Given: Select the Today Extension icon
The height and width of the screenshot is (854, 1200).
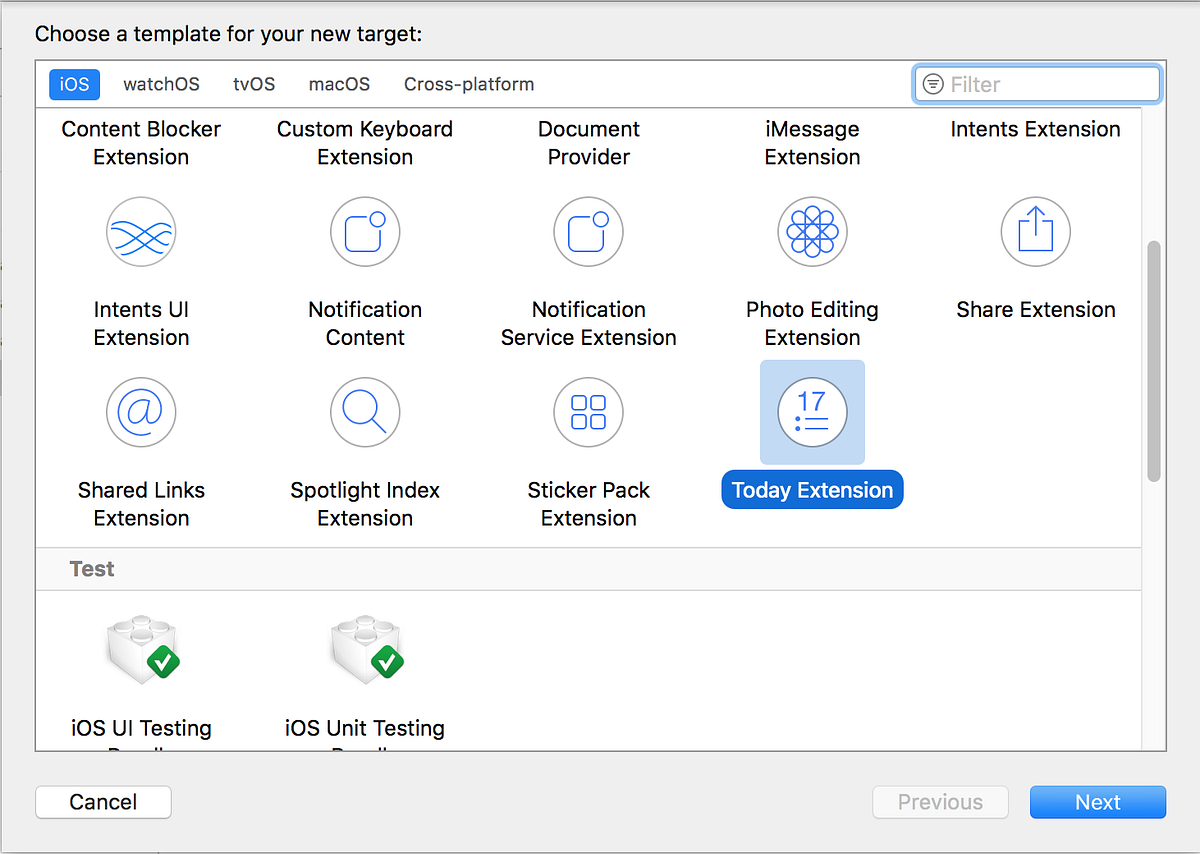Looking at the screenshot, I should (812, 412).
